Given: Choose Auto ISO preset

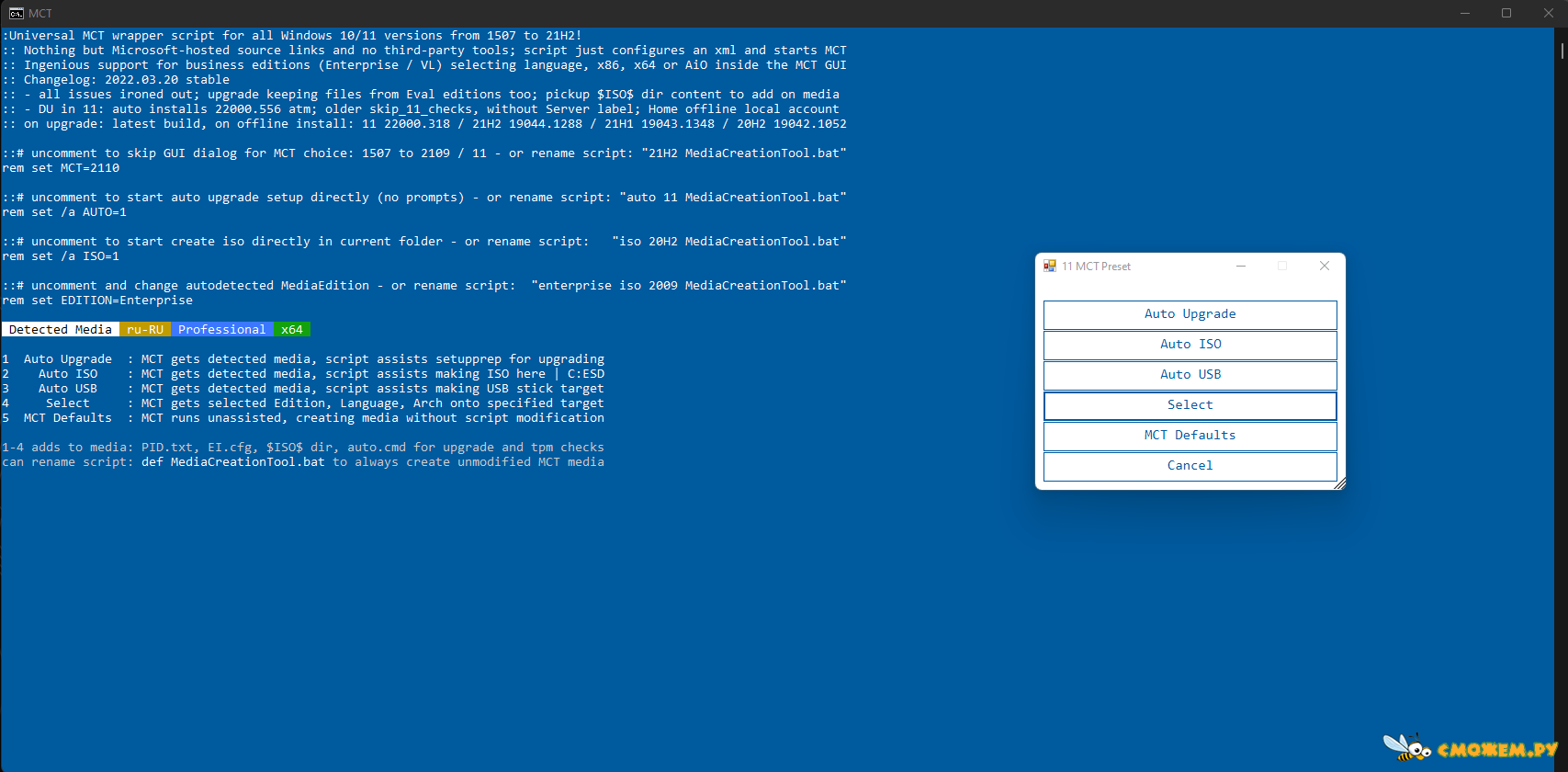Looking at the screenshot, I should tap(1190, 345).
